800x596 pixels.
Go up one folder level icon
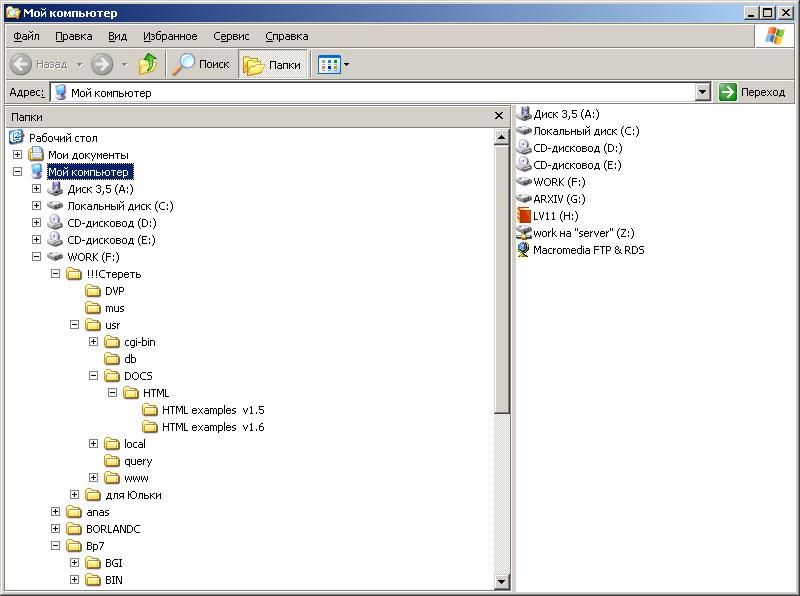click(148, 64)
